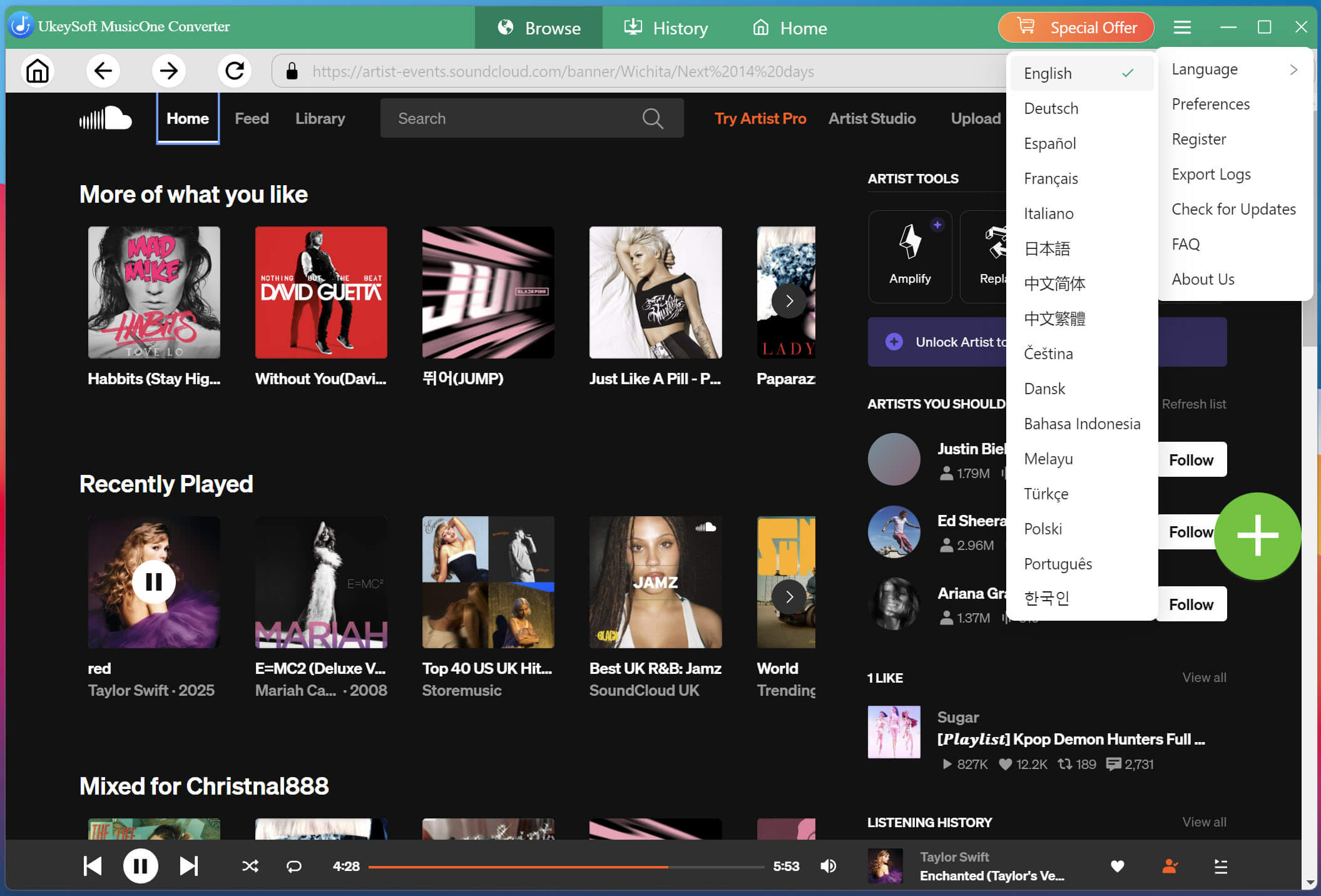1321x896 pixels.
Task: Follow Justin Bieber
Action: 1191,460
